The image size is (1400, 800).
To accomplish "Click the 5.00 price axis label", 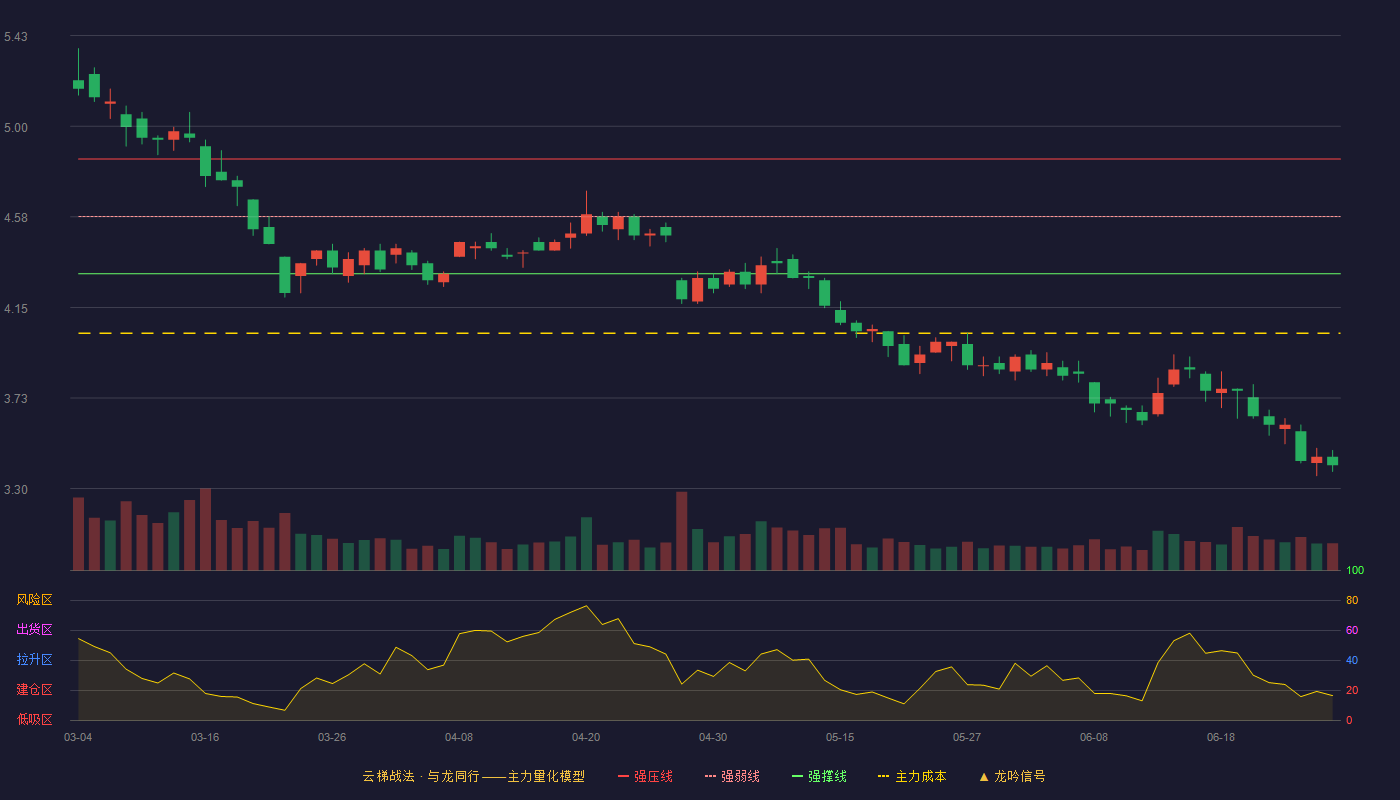I will pos(15,128).
